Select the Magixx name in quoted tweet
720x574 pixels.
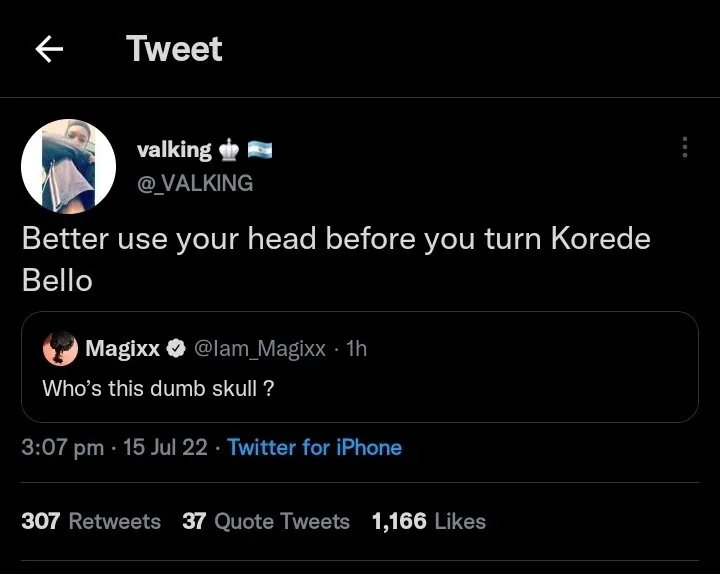(x=122, y=349)
